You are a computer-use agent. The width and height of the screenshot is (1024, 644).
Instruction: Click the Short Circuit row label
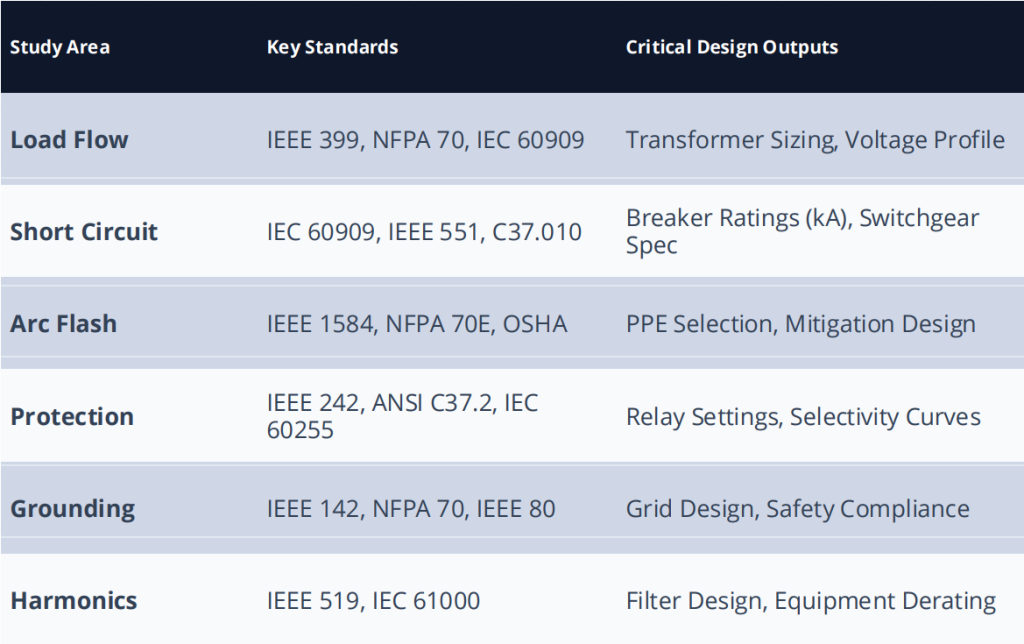click(84, 232)
